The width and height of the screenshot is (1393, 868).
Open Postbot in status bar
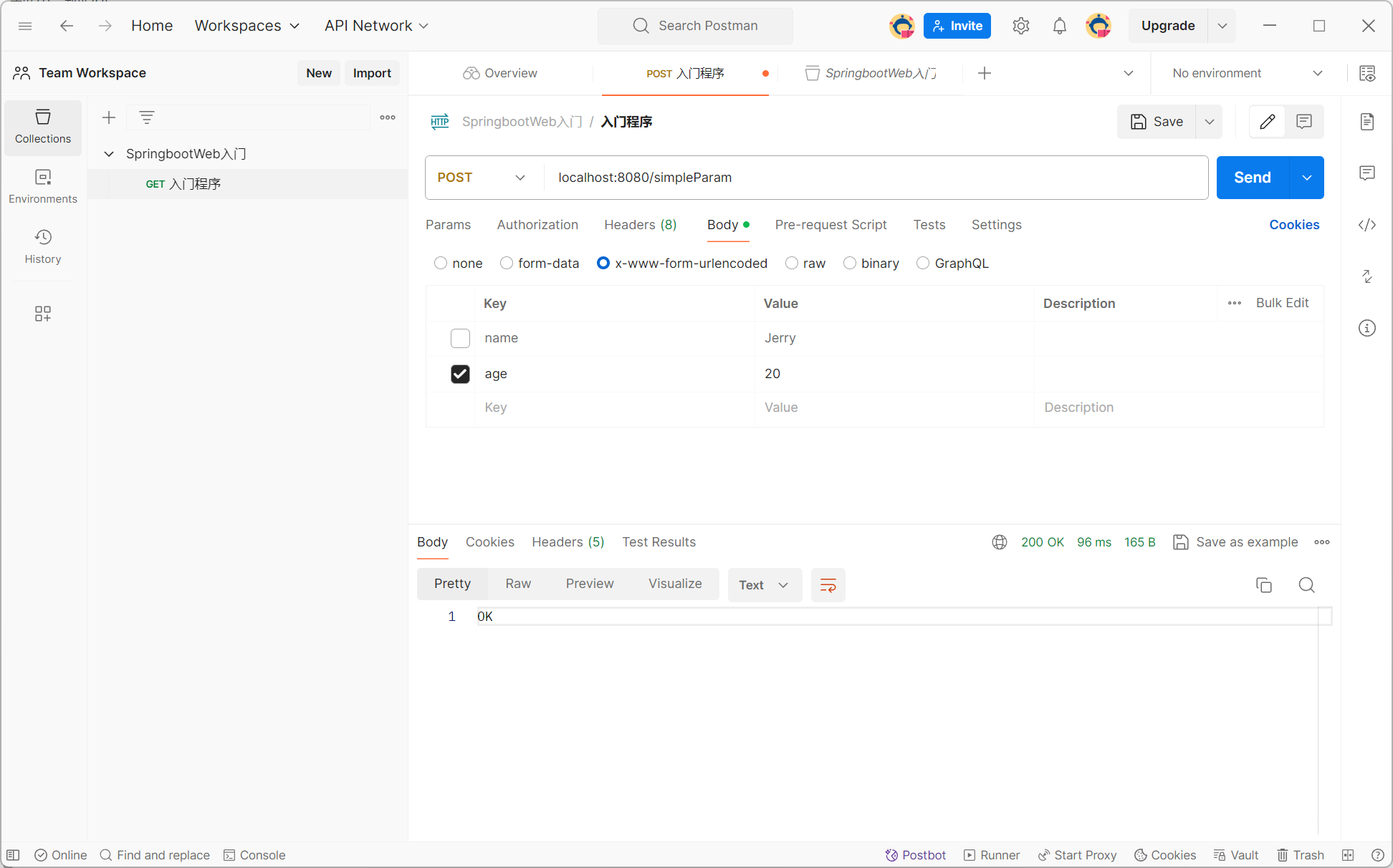(x=916, y=855)
